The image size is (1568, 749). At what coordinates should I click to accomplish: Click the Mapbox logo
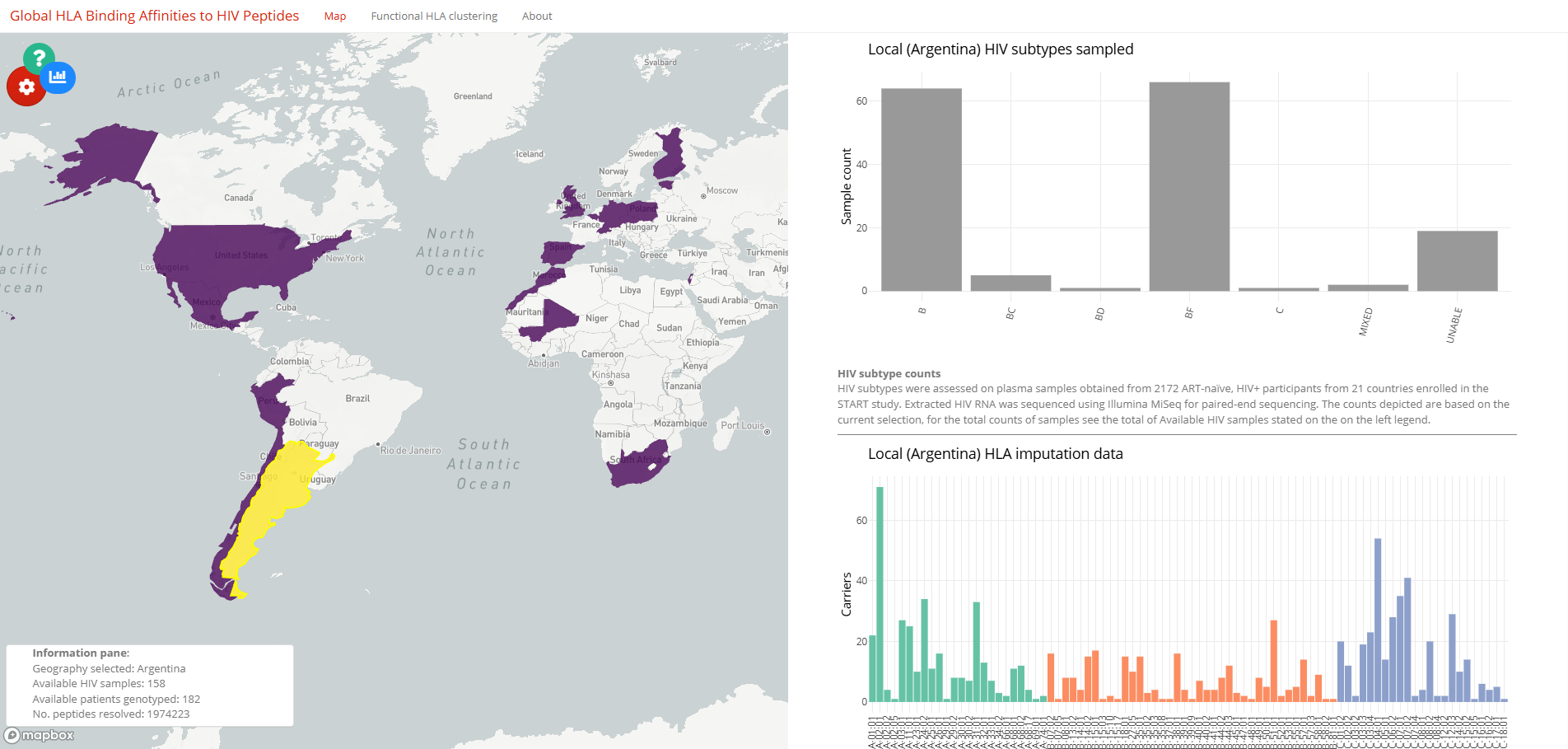[x=40, y=735]
